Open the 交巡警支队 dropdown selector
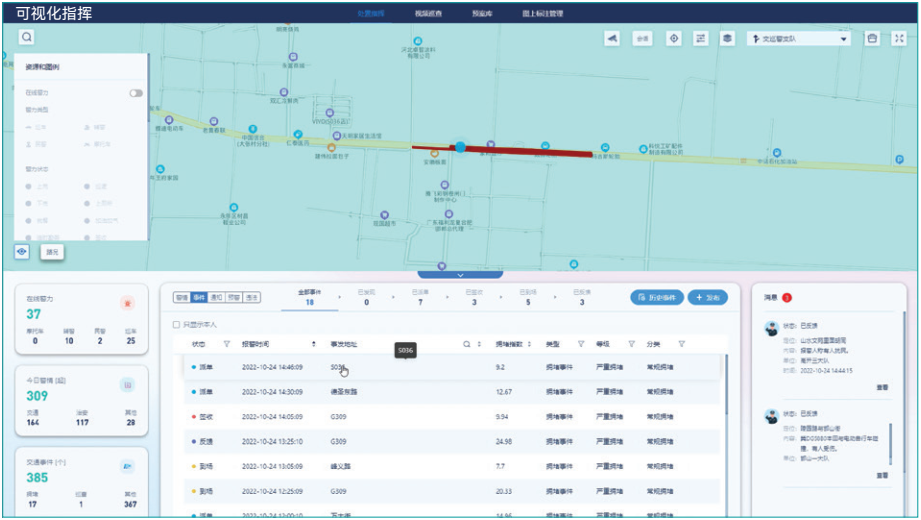Screen dimensions: 921x520 800,38
